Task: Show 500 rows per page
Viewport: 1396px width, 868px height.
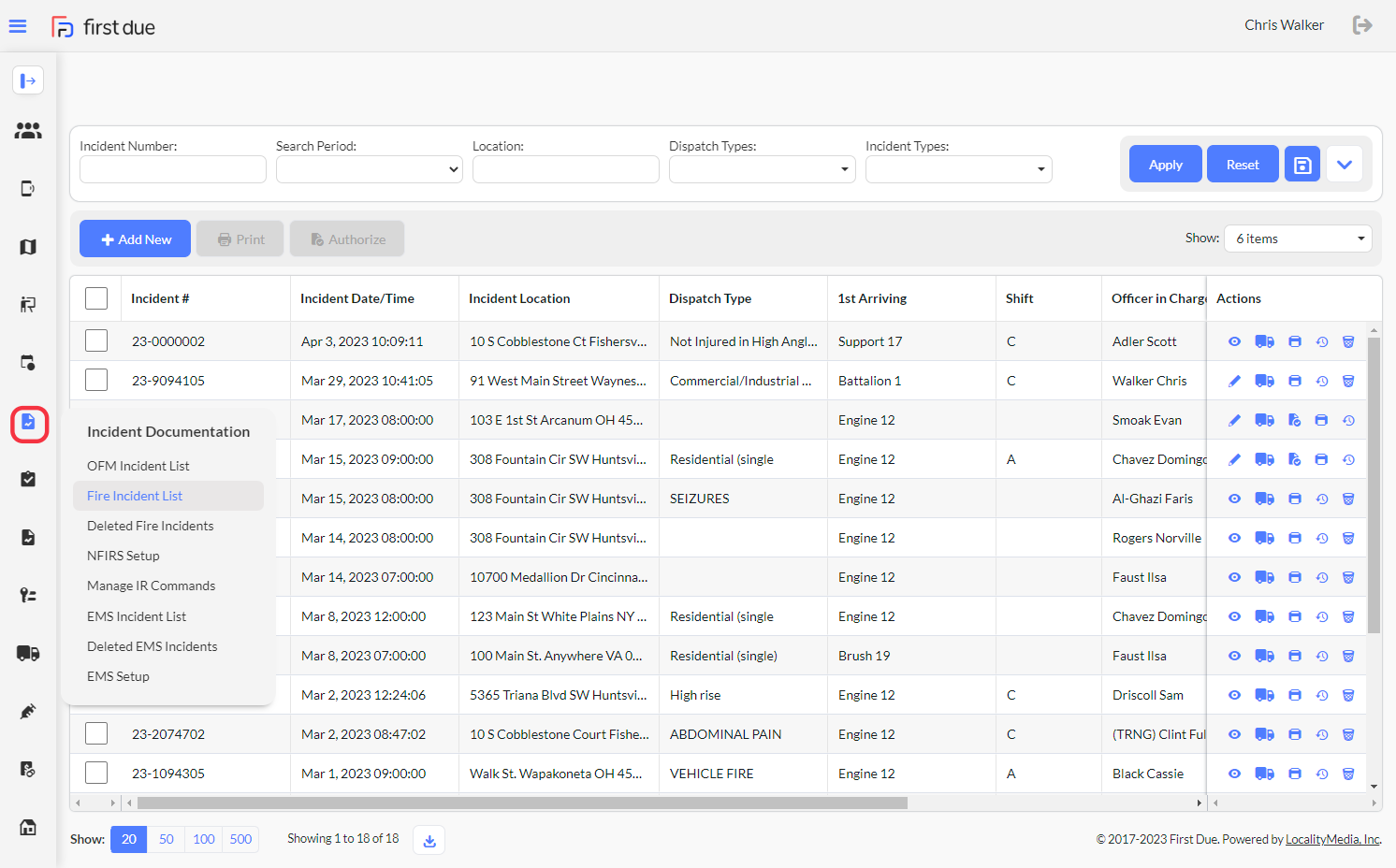Action: pos(241,839)
